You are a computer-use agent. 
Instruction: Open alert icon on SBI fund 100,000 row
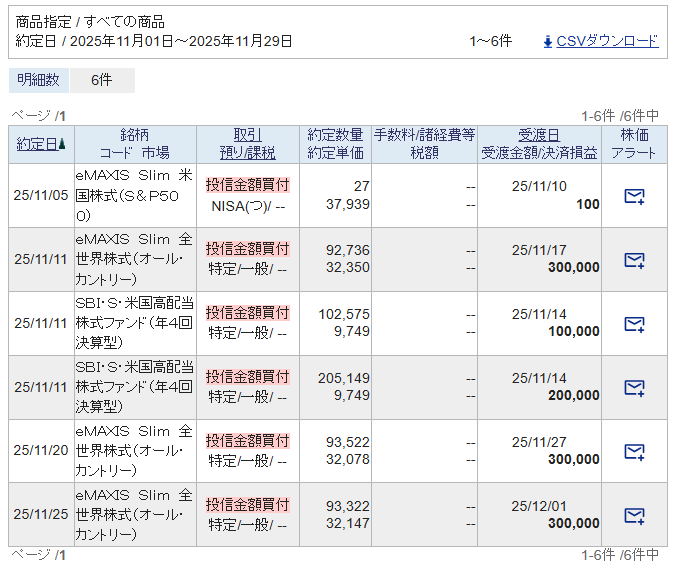click(633, 324)
